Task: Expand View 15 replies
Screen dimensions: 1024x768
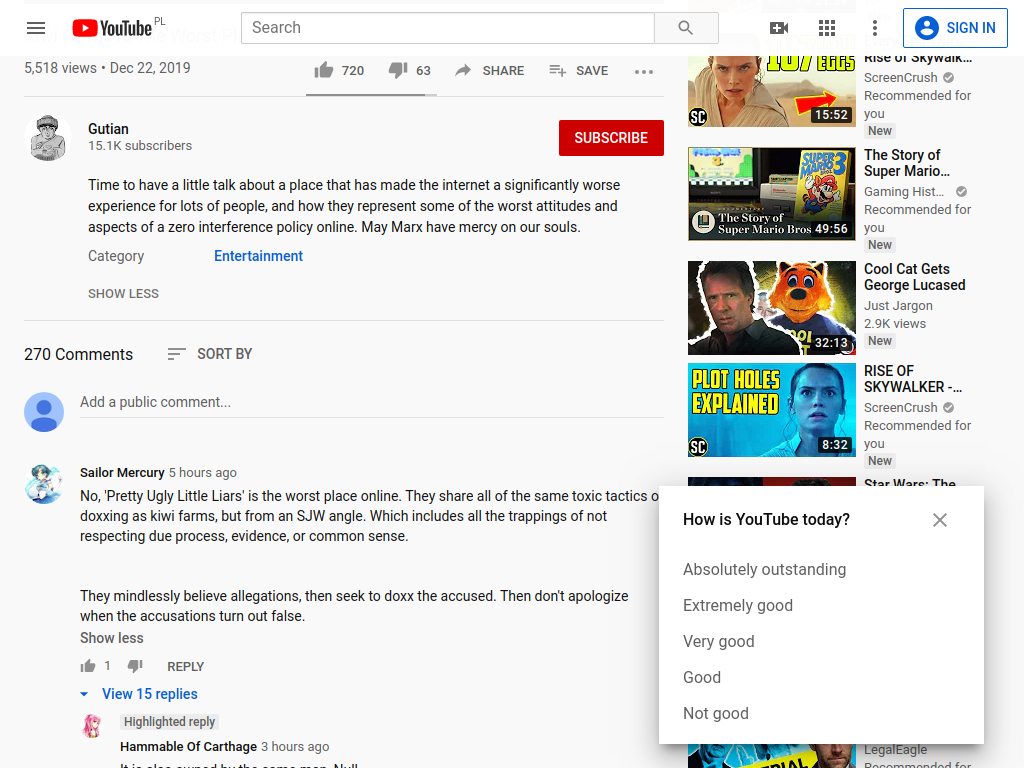Action: [150, 694]
